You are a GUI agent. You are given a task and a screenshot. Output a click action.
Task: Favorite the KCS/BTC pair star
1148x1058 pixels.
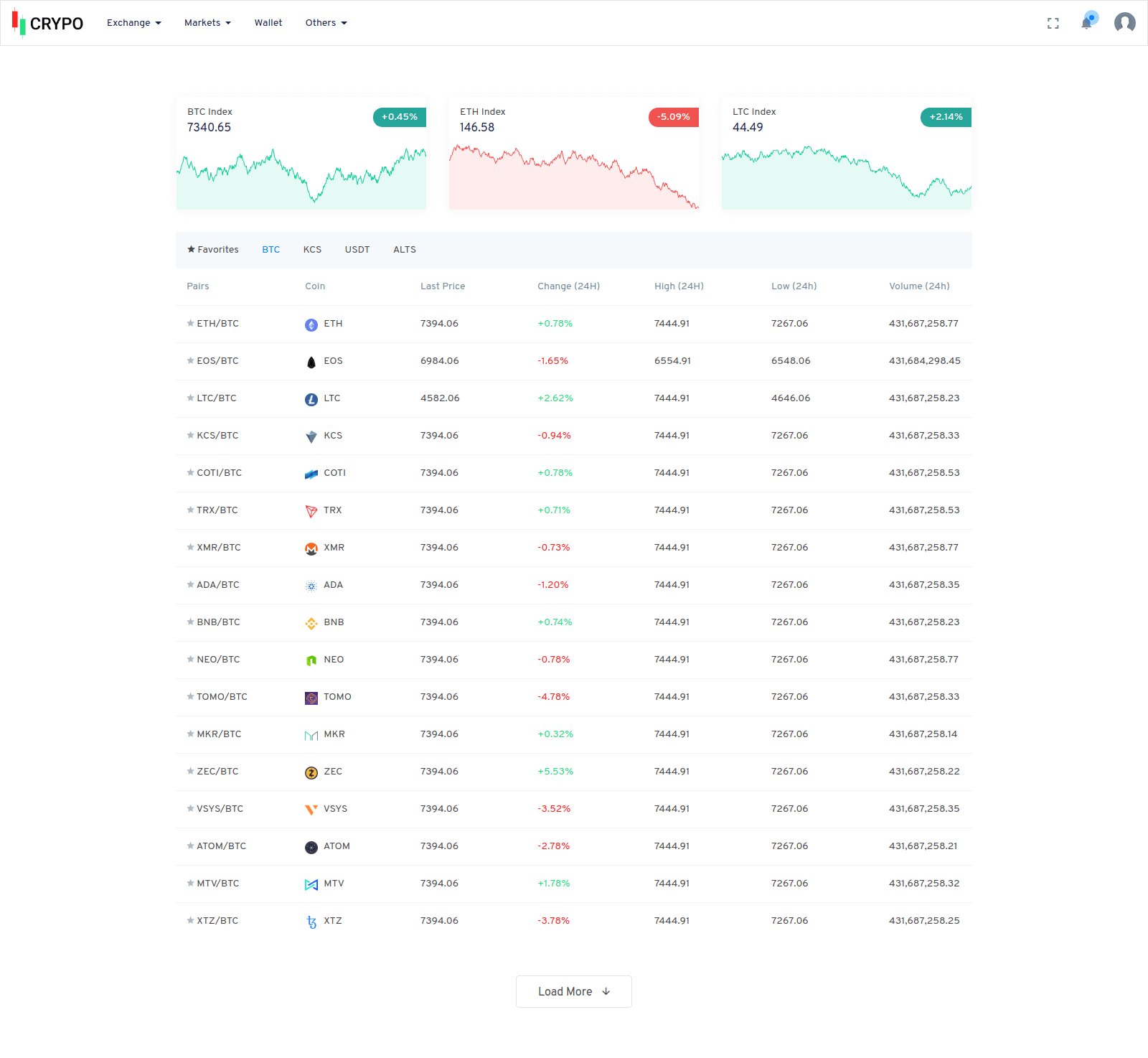pyautogui.click(x=191, y=435)
